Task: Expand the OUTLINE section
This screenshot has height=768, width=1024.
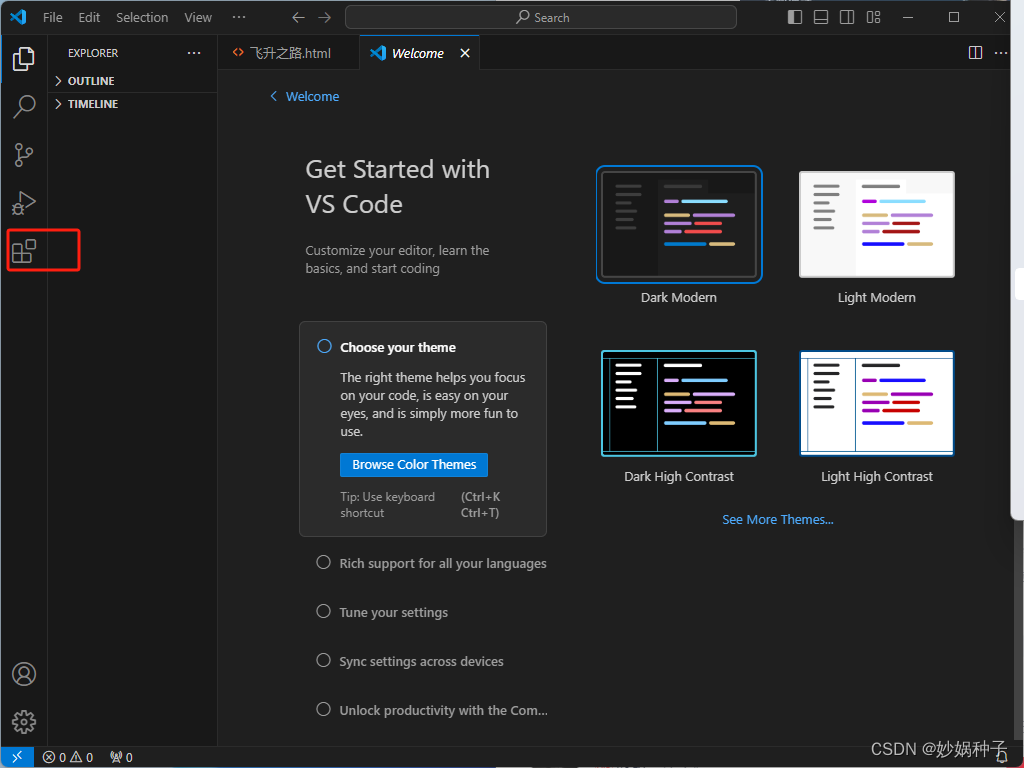Action: pyautogui.click(x=133, y=81)
